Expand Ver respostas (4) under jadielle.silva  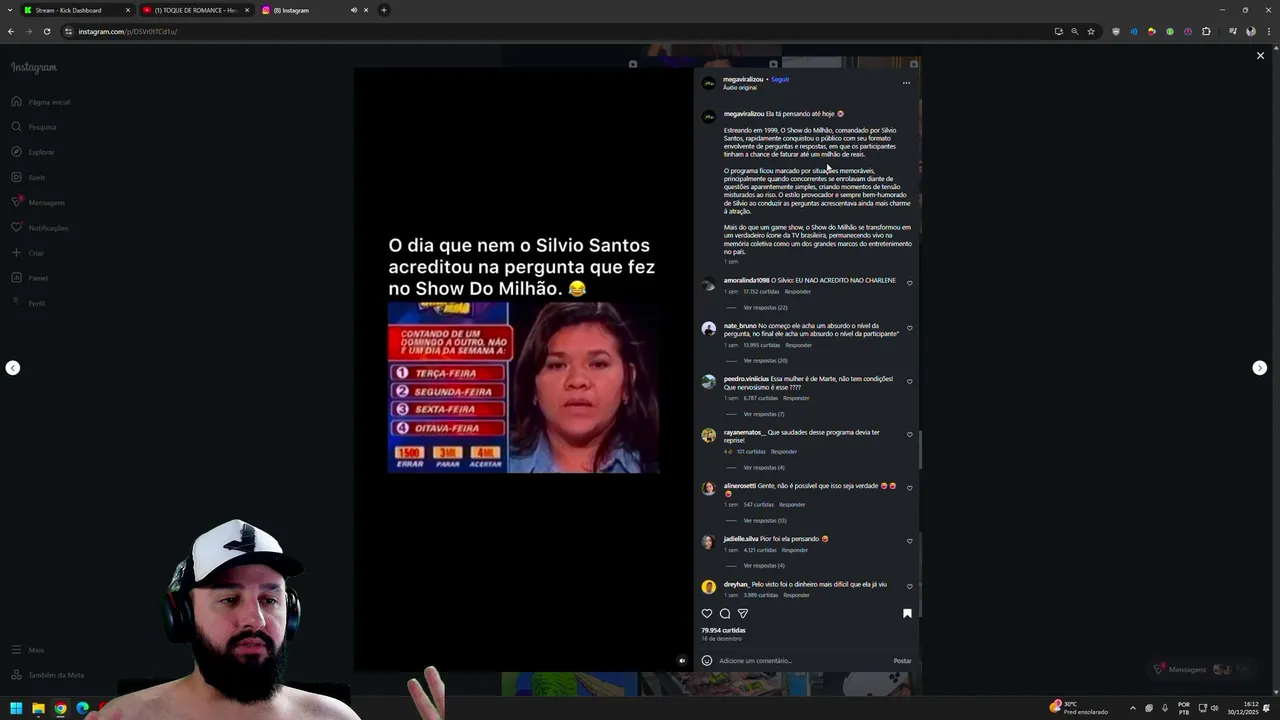tap(763, 565)
